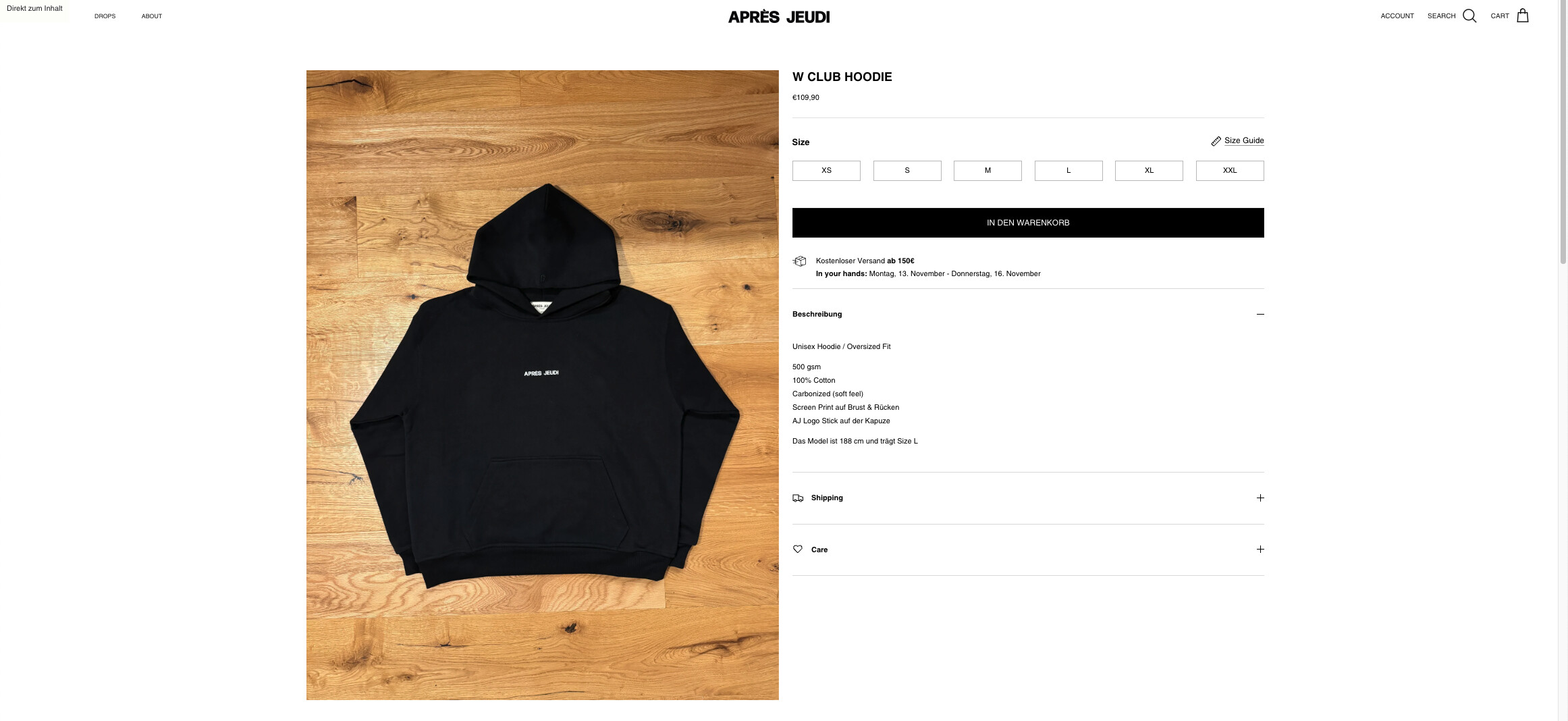Click the truck icon next to Shipping
The width and height of the screenshot is (1568, 721).
pyautogui.click(x=798, y=498)
